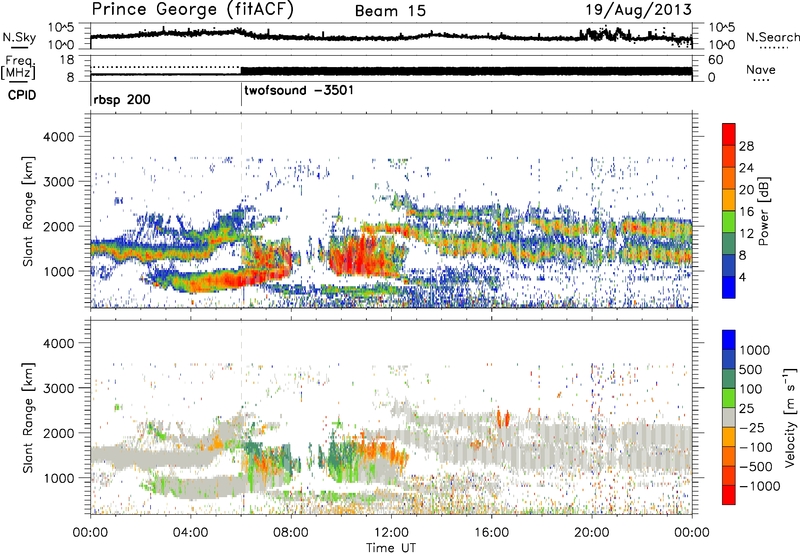Click the '4000' tick on the power panel
Viewport: 800px width, 554px height.
pyautogui.click(x=58, y=137)
